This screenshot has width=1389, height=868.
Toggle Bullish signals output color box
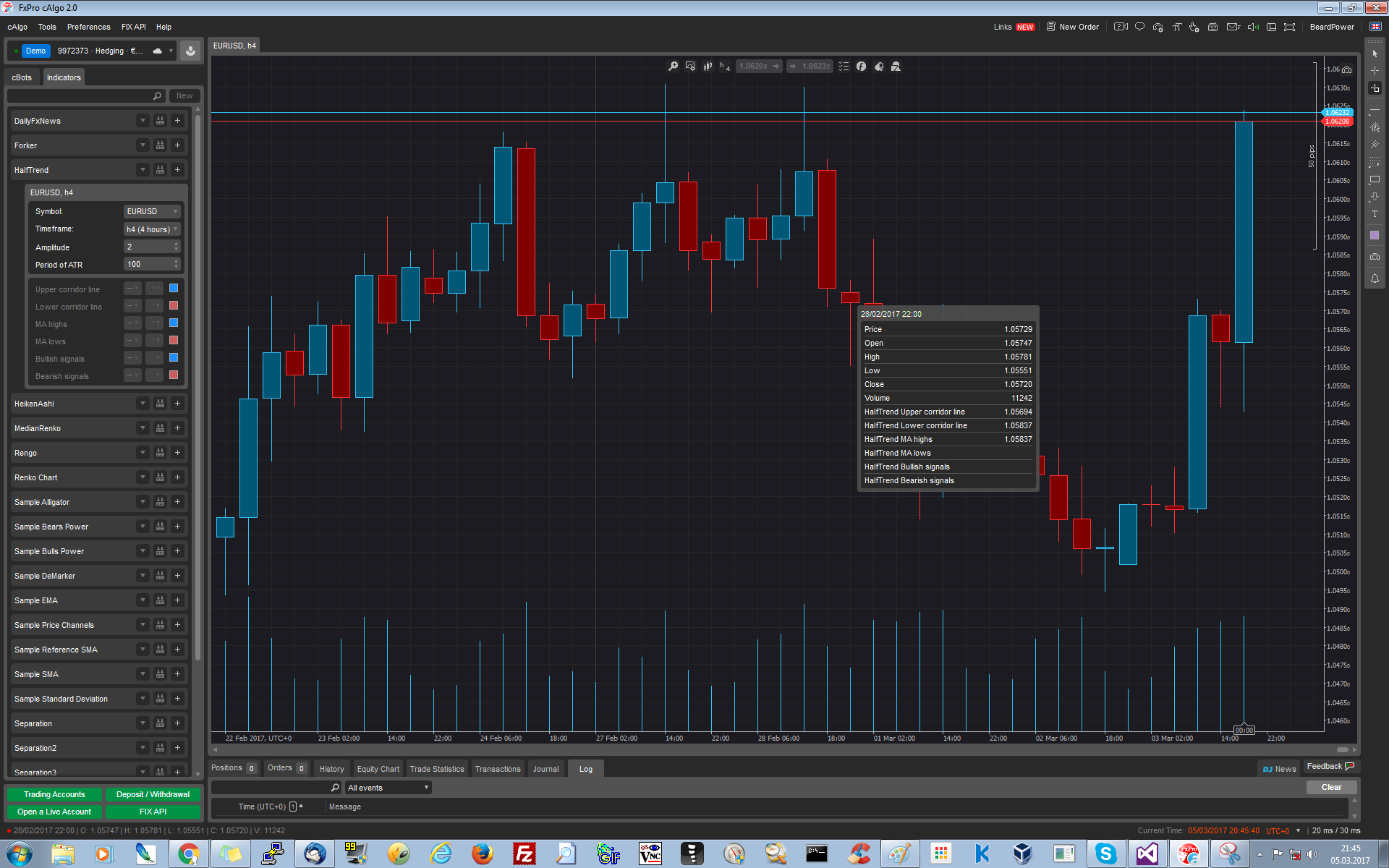(174, 358)
